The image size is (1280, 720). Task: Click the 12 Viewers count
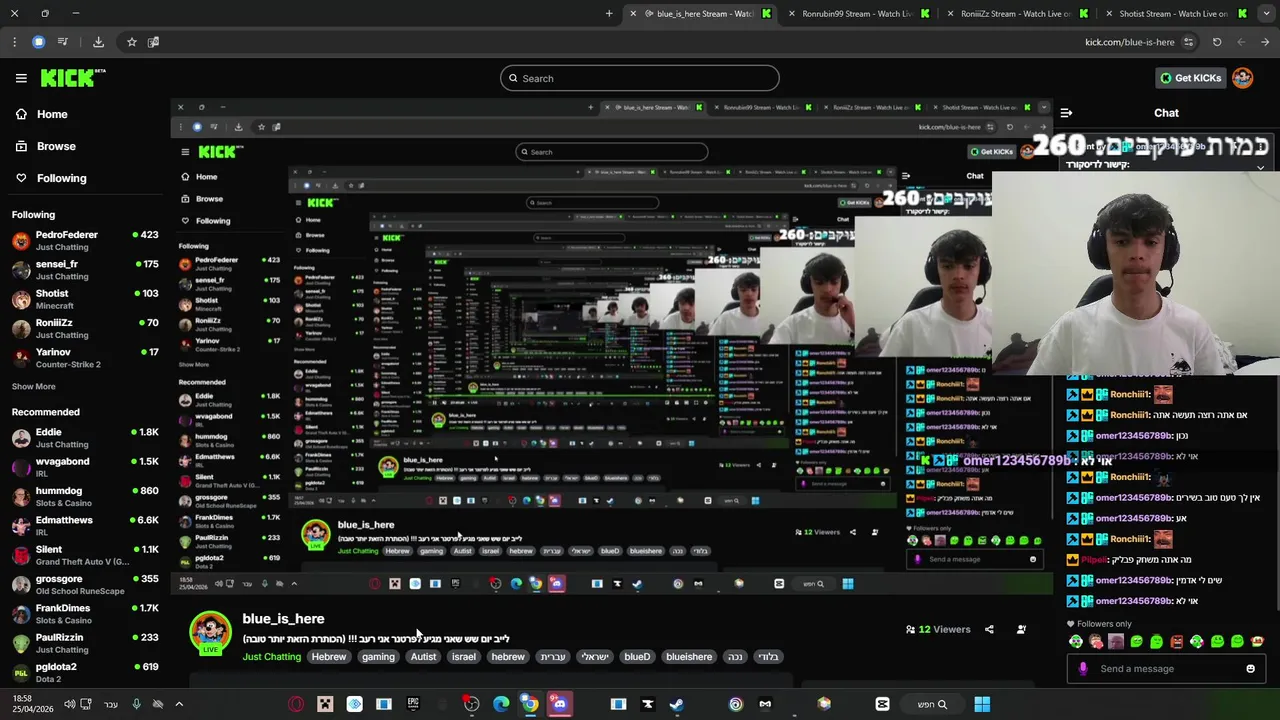coord(938,629)
